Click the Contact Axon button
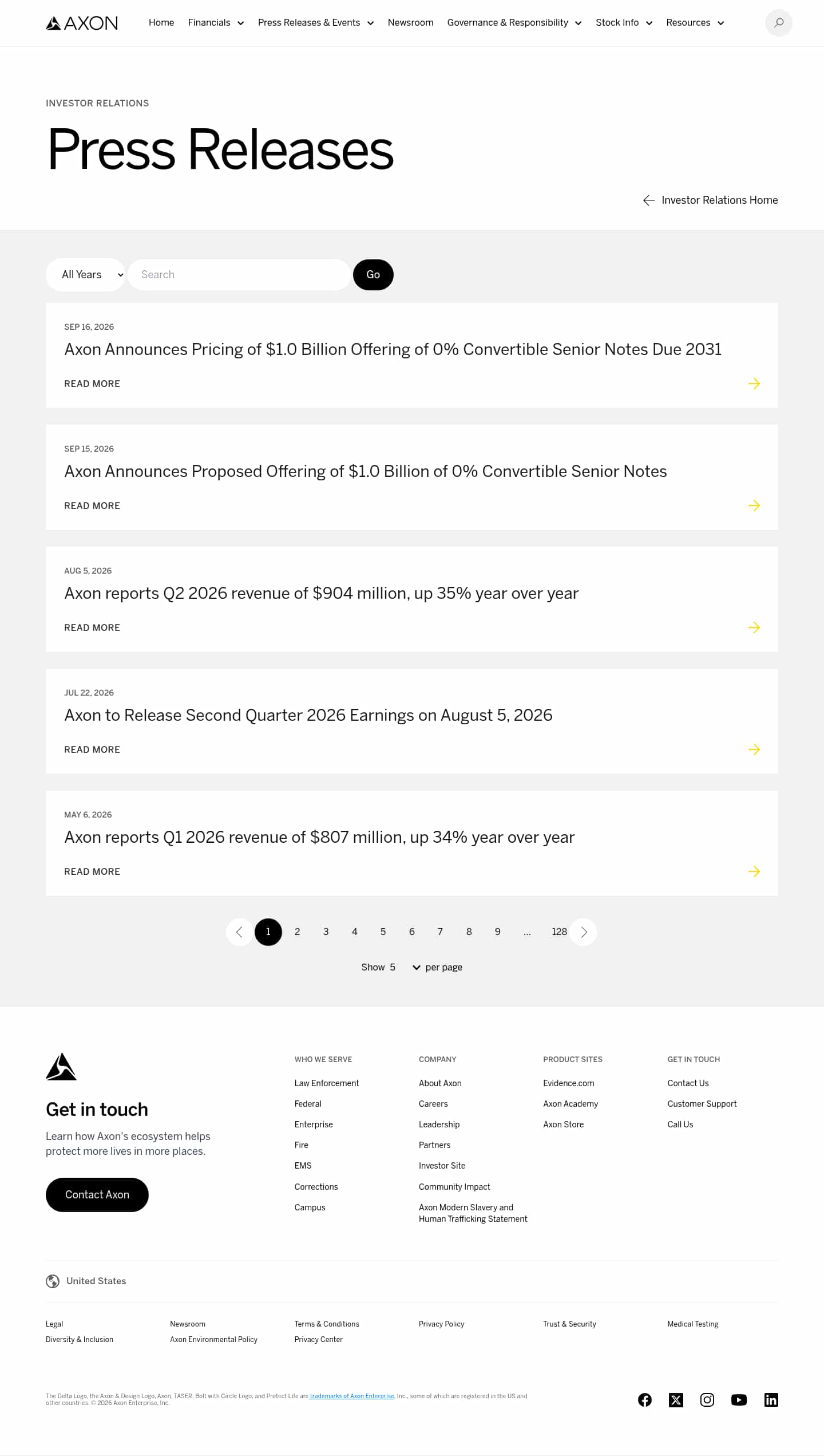Screen dimensions: 824x1456 [97, 1194]
